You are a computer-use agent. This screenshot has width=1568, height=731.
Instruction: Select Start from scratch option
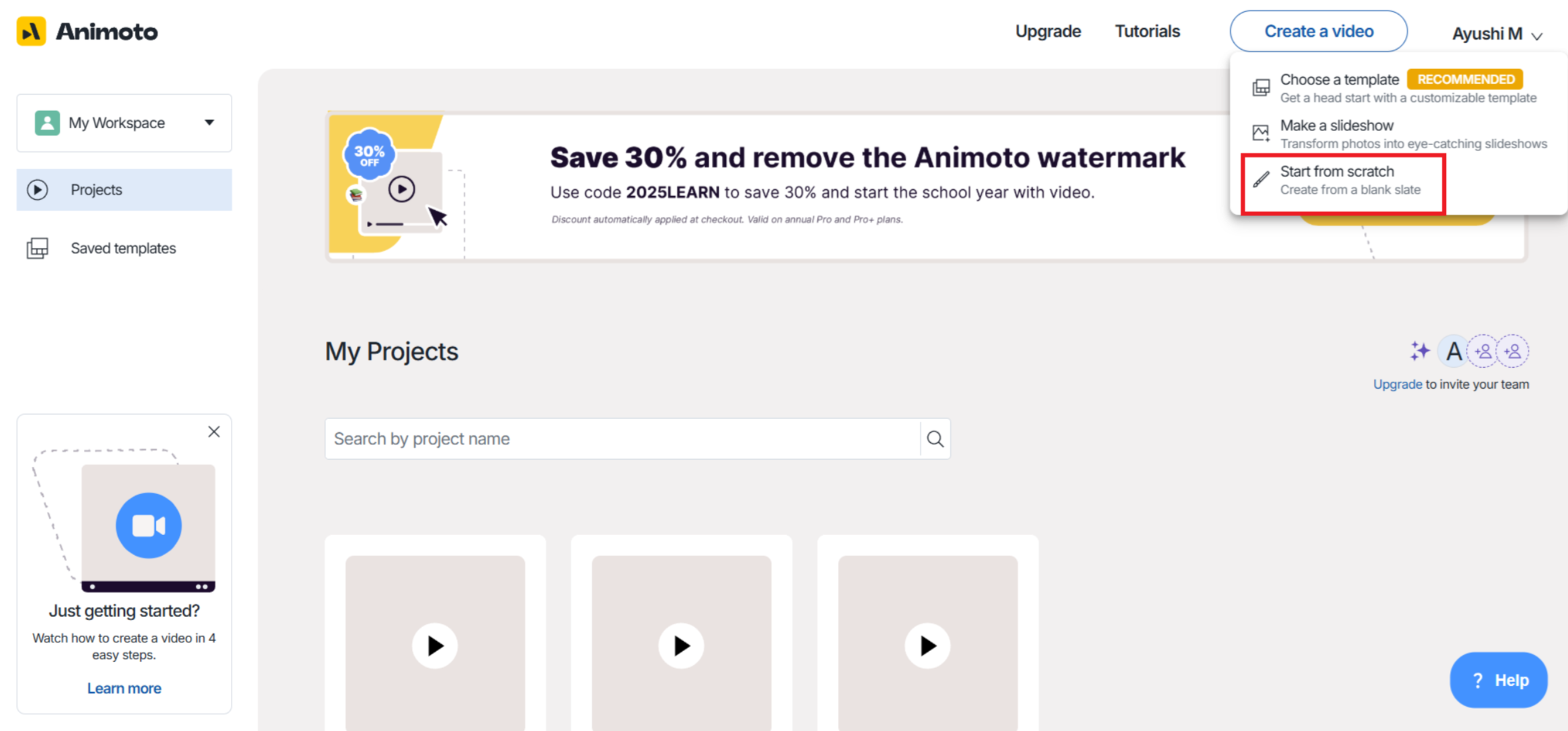click(1343, 181)
